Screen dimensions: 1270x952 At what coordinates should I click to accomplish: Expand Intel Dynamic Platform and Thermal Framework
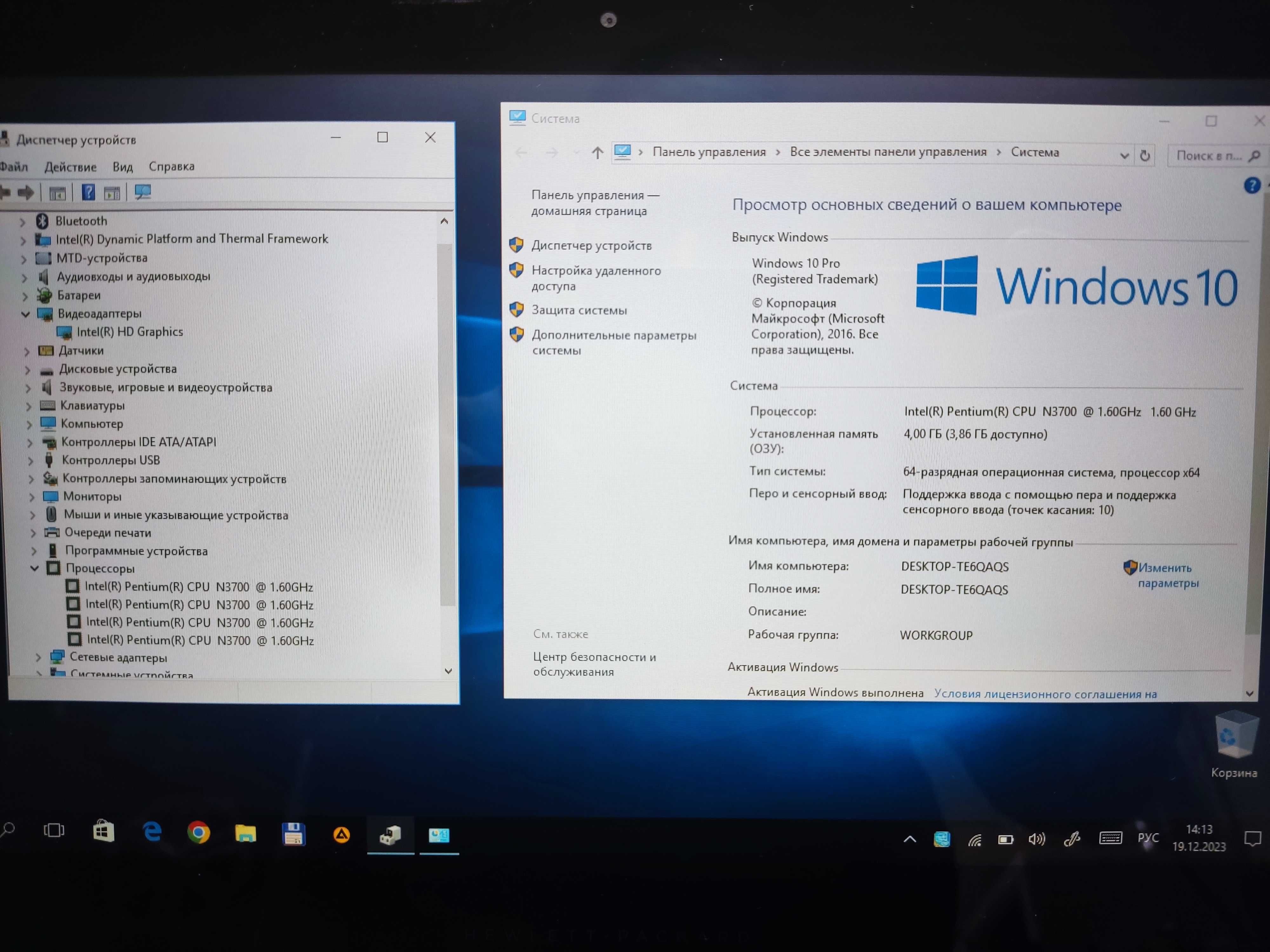[23, 241]
